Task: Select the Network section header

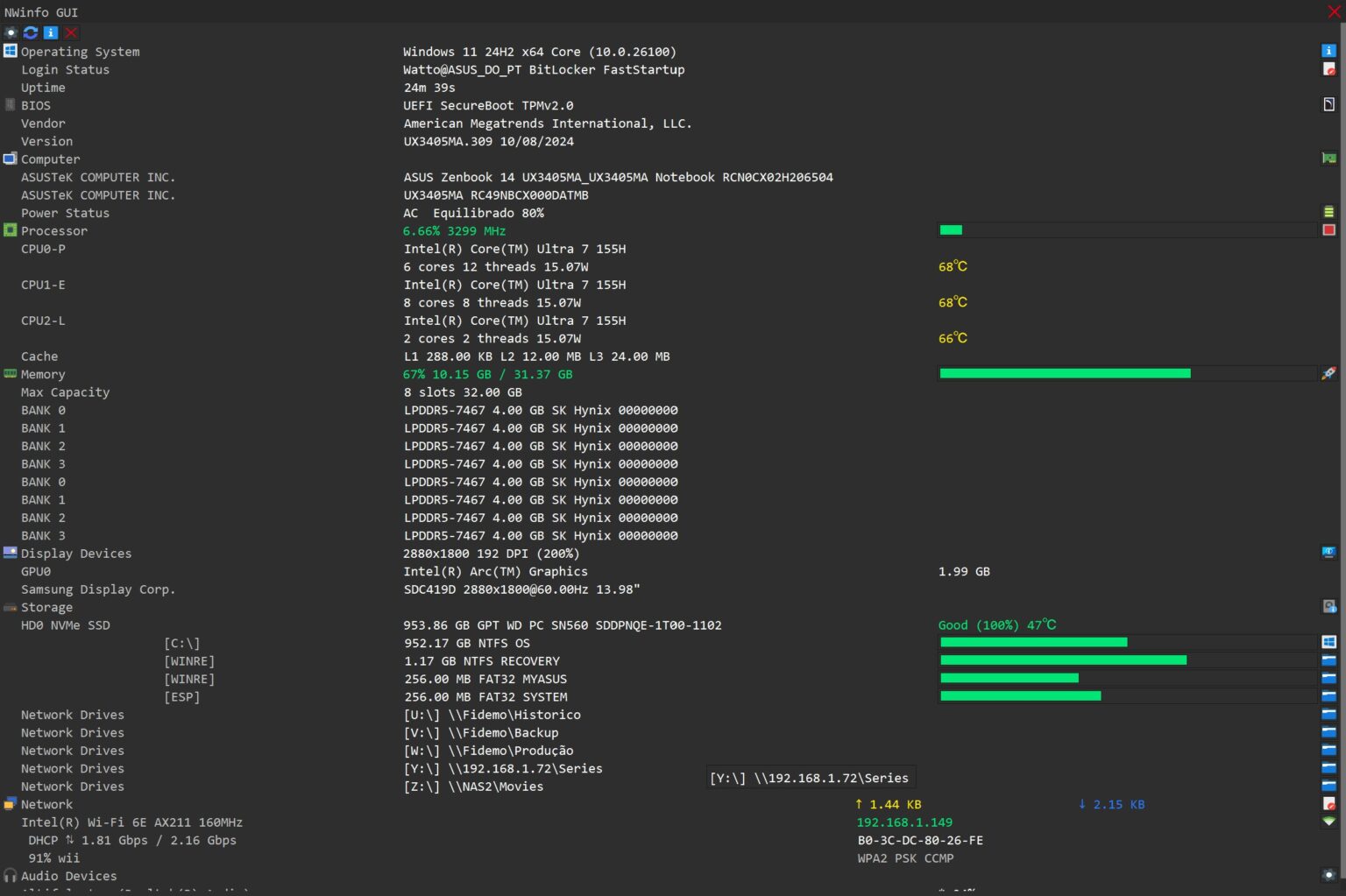Action: (46, 804)
